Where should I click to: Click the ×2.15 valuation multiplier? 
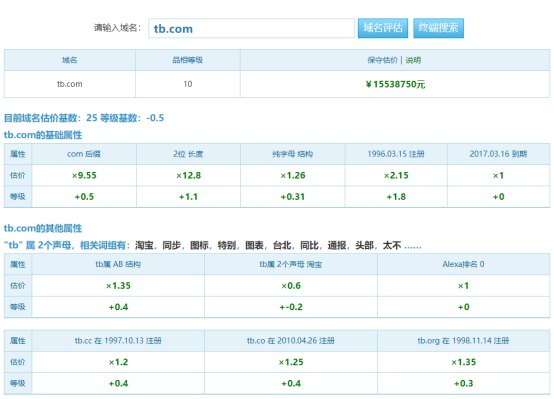tap(396, 175)
